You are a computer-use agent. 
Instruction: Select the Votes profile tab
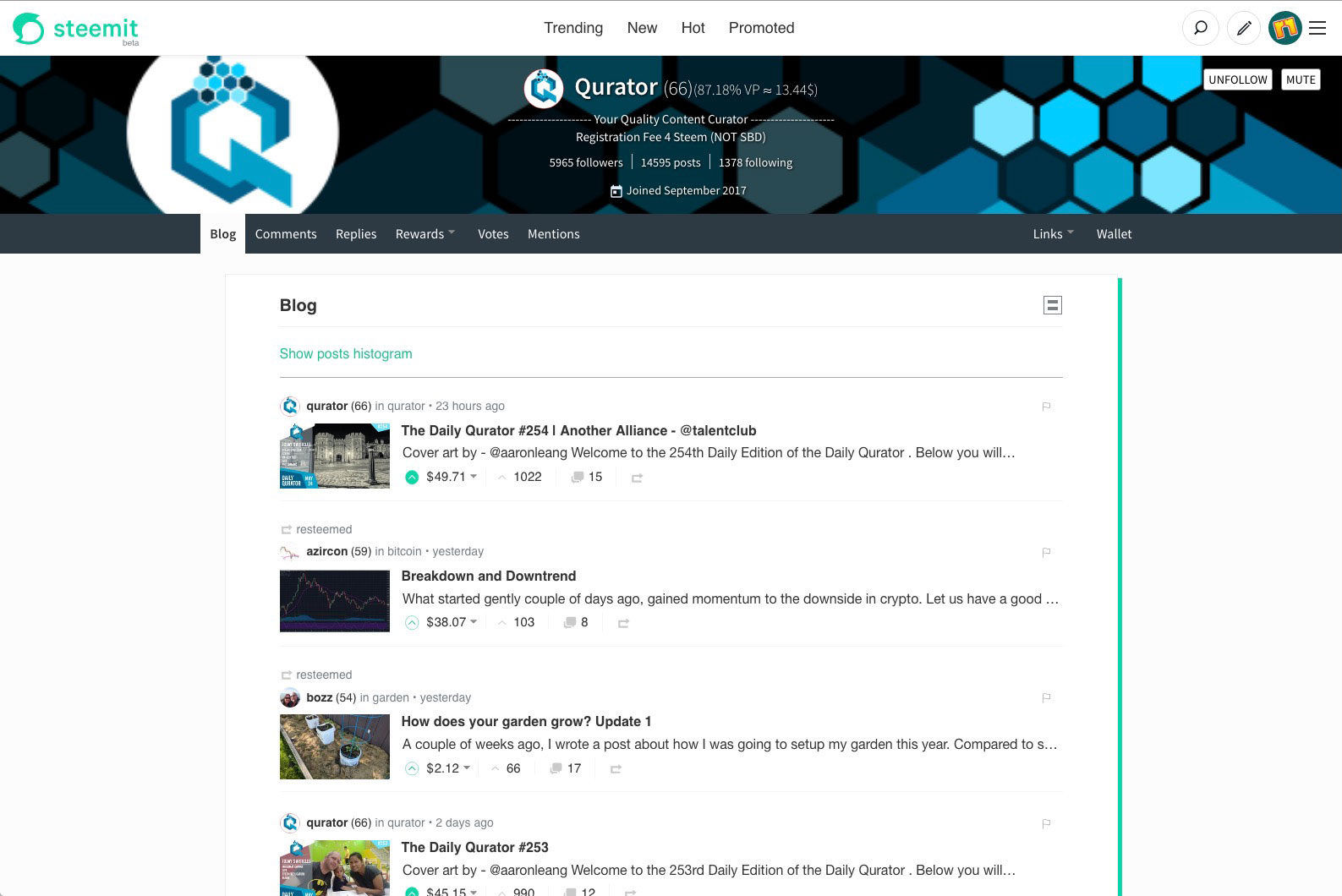493,234
